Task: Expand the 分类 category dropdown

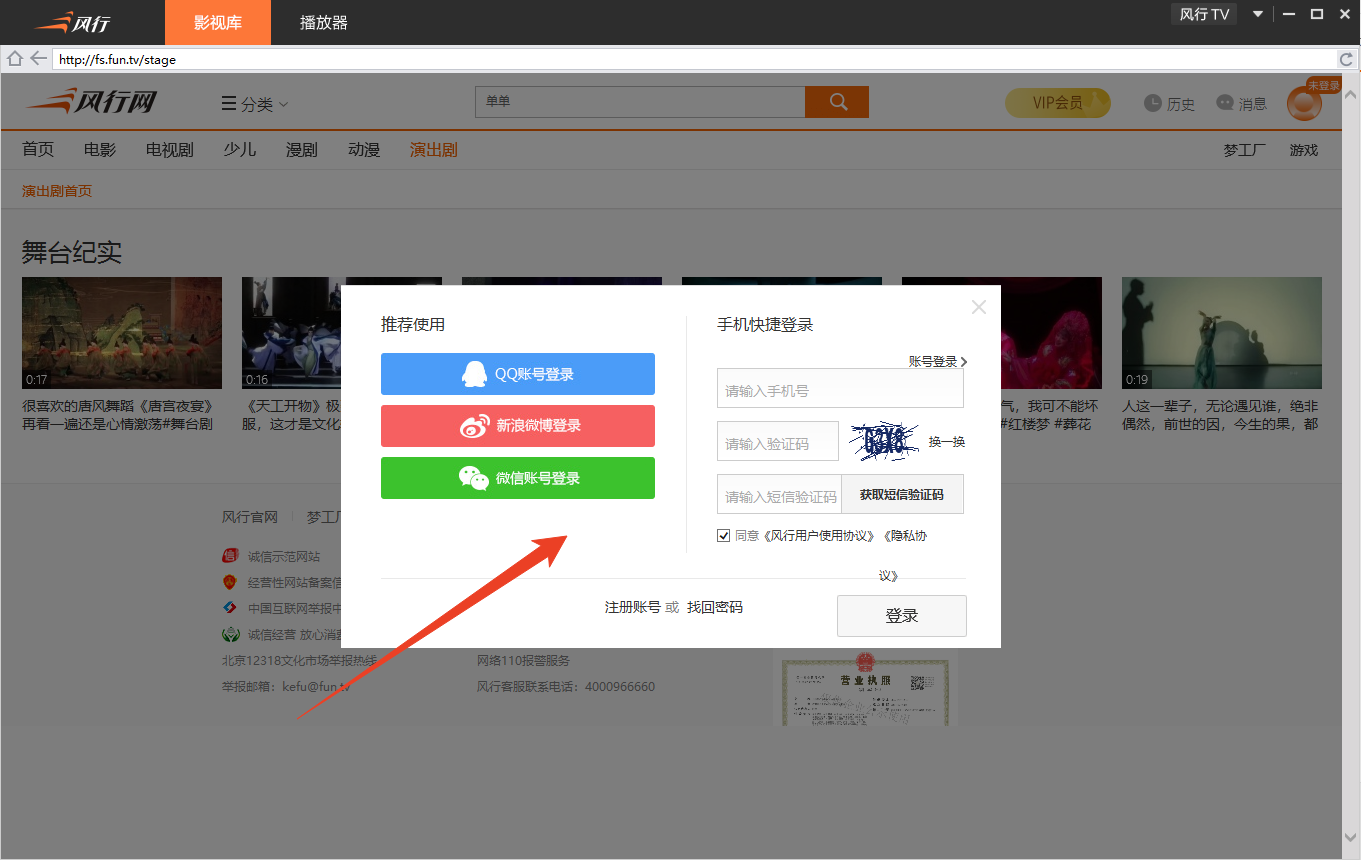Action: pyautogui.click(x=255, y=104)
